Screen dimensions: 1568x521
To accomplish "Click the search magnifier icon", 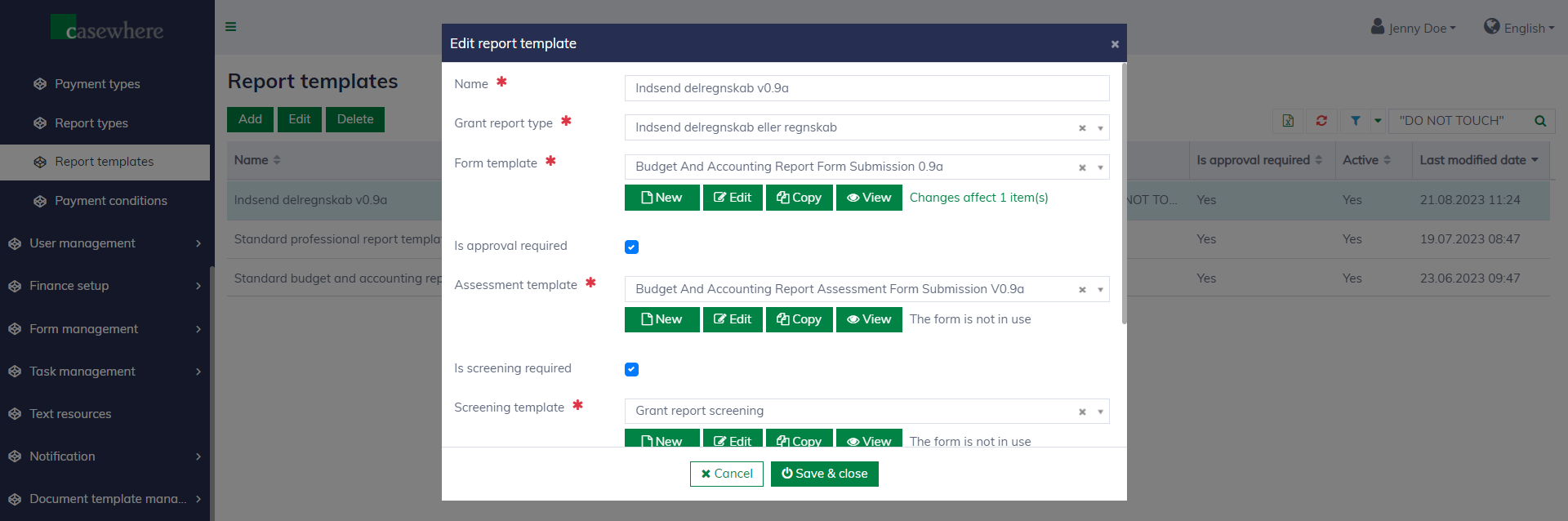I will point(1540,121).
